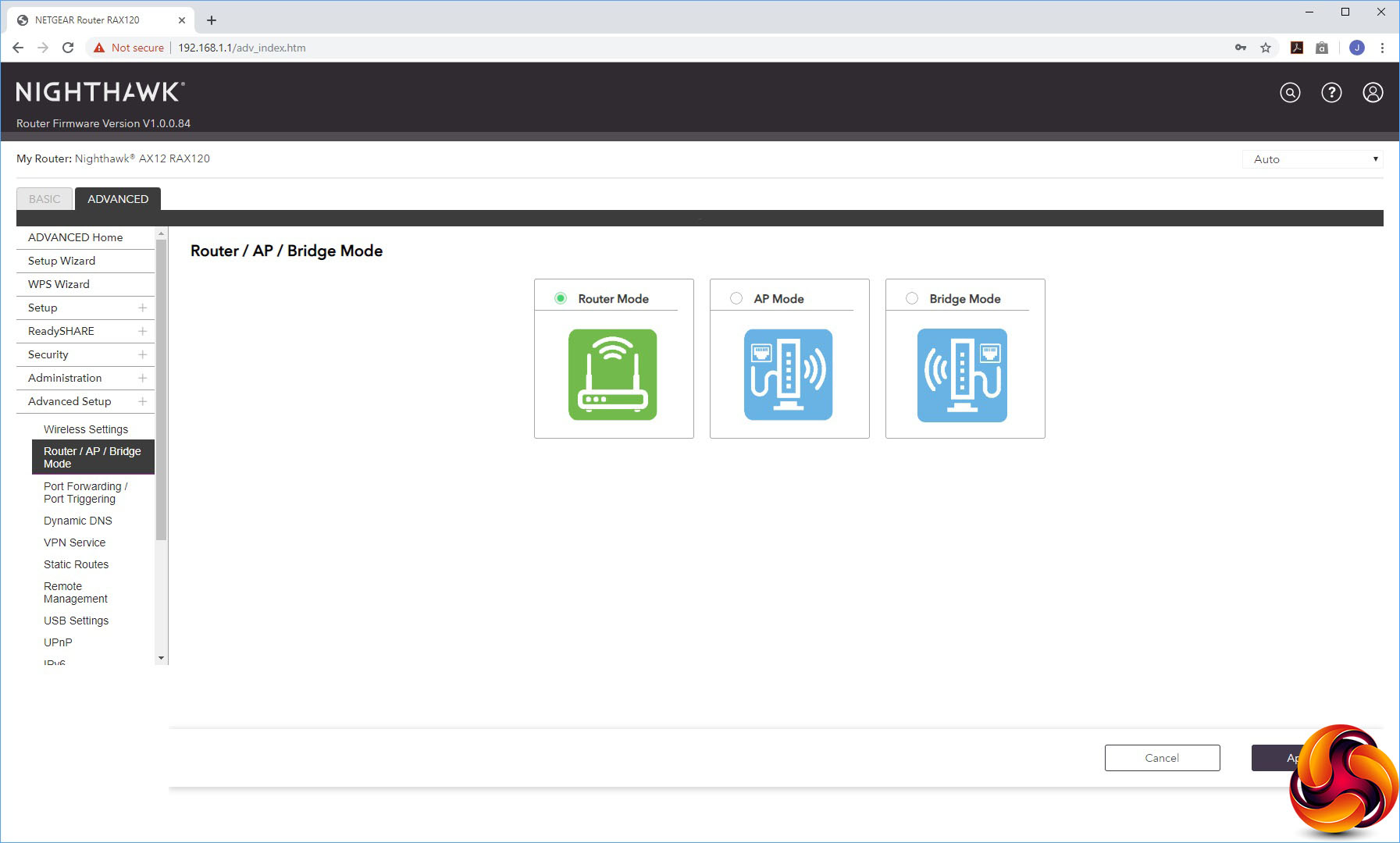
Task: Click the Cancel button
Action: coord(1162,758)
